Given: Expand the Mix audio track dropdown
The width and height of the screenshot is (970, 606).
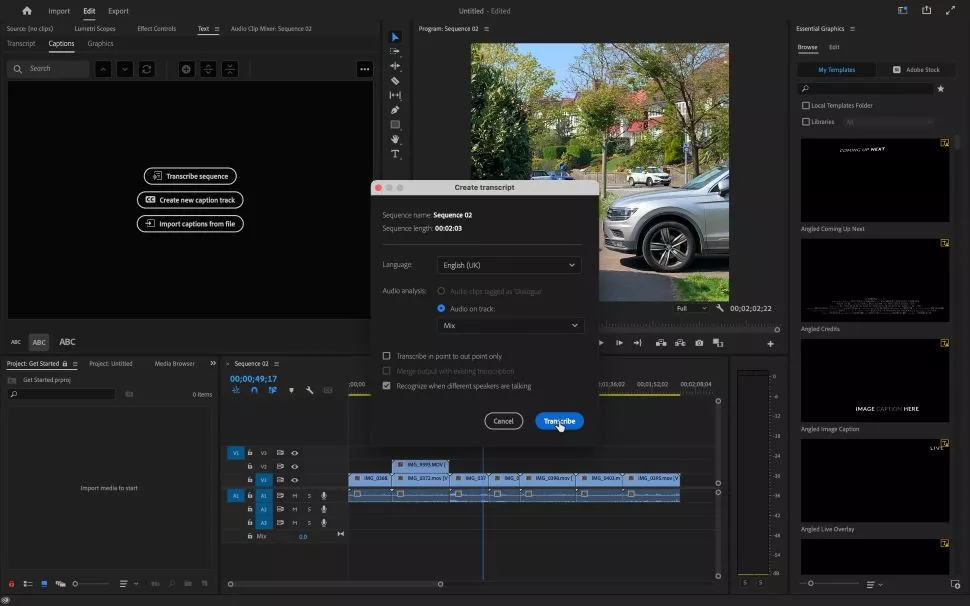Looking at the screenshot, I should tap(509, 326).
